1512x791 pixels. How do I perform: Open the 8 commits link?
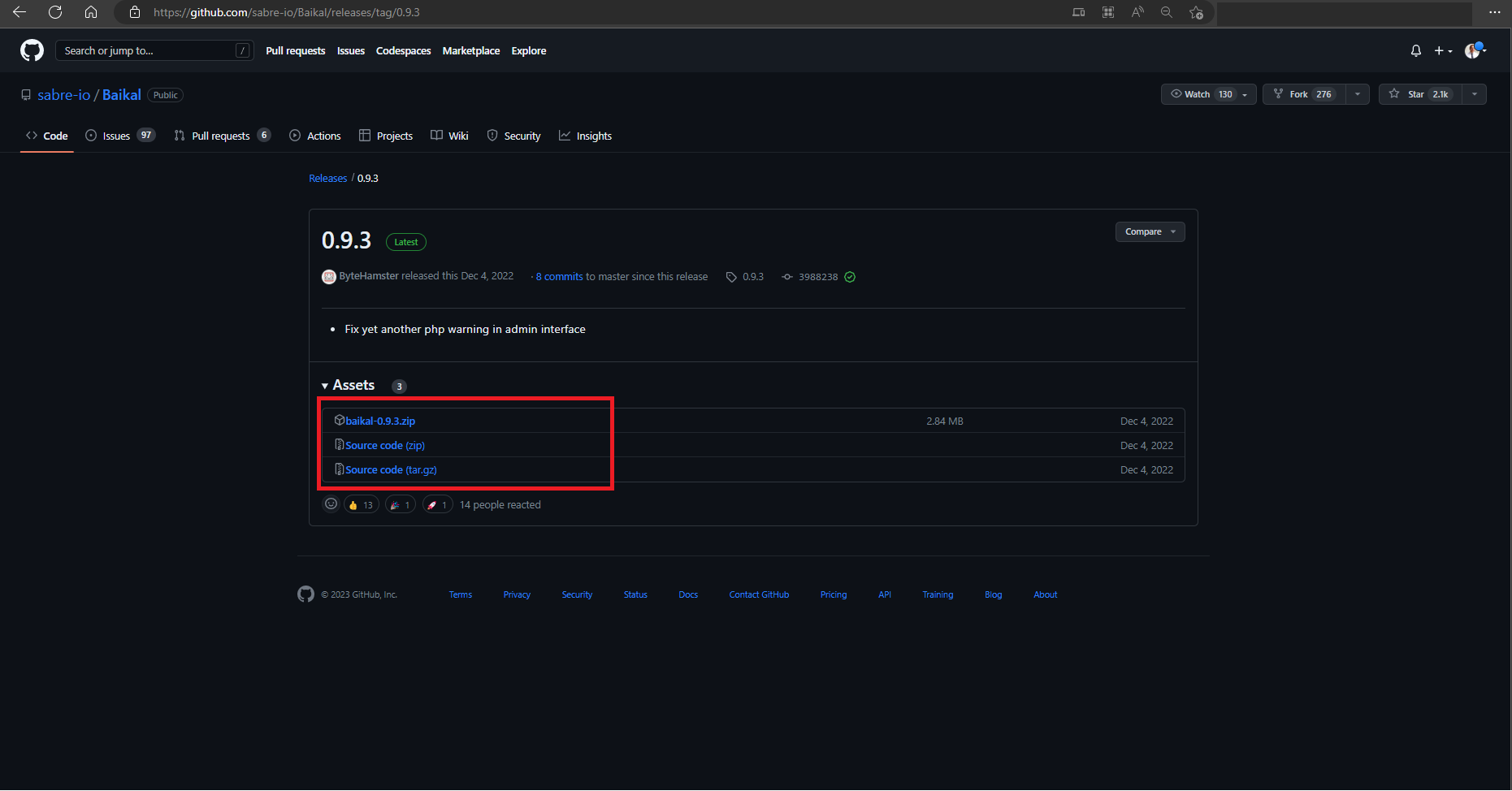[x=560, y=277]
